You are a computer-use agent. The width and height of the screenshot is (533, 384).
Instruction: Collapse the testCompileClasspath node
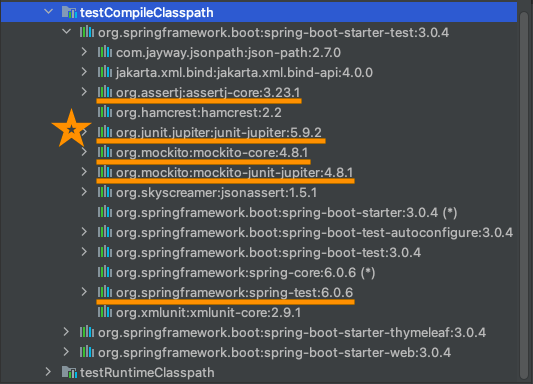[49, 12]
